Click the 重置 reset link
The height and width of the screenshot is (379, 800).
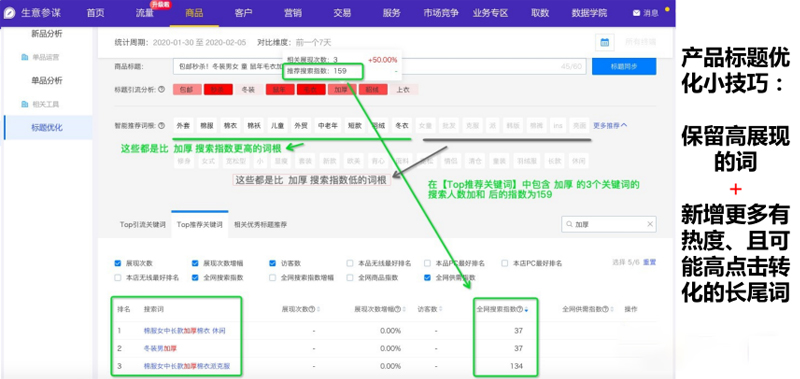point(649,262)
